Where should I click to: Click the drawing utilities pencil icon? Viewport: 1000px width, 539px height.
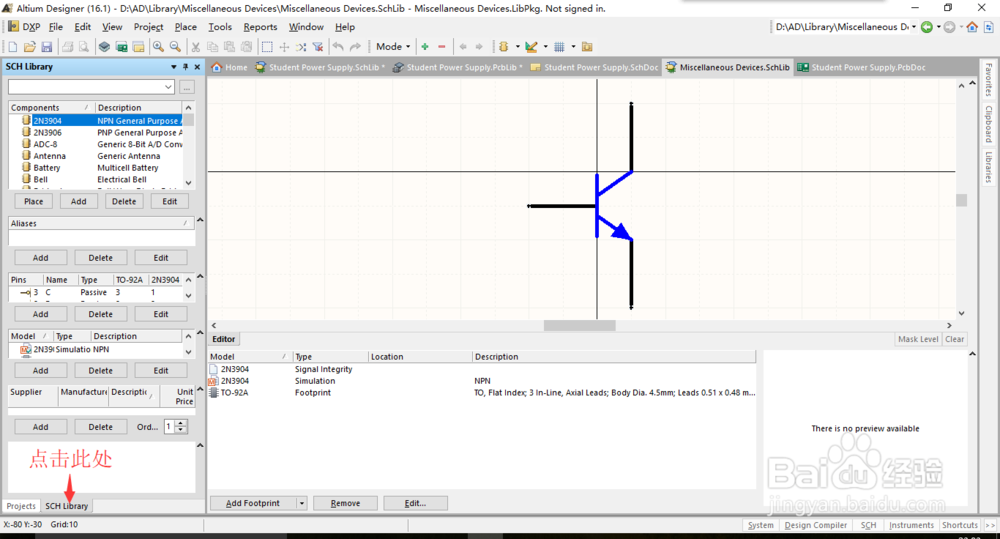point(531,47)
